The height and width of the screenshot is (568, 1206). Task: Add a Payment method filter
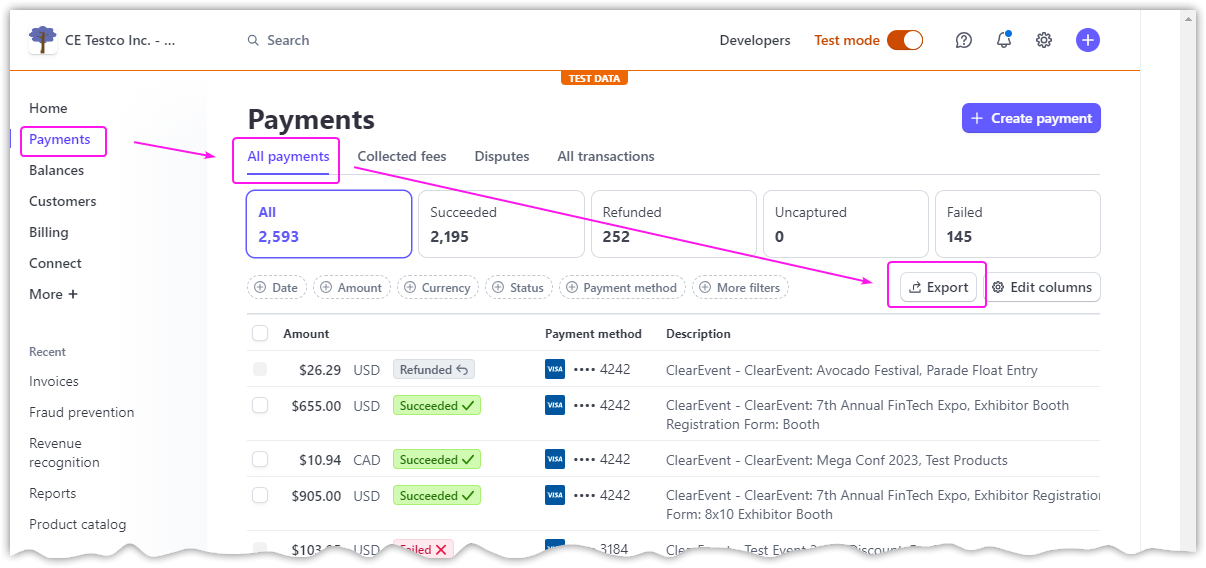pyautogui.click(x=622, y=287)
